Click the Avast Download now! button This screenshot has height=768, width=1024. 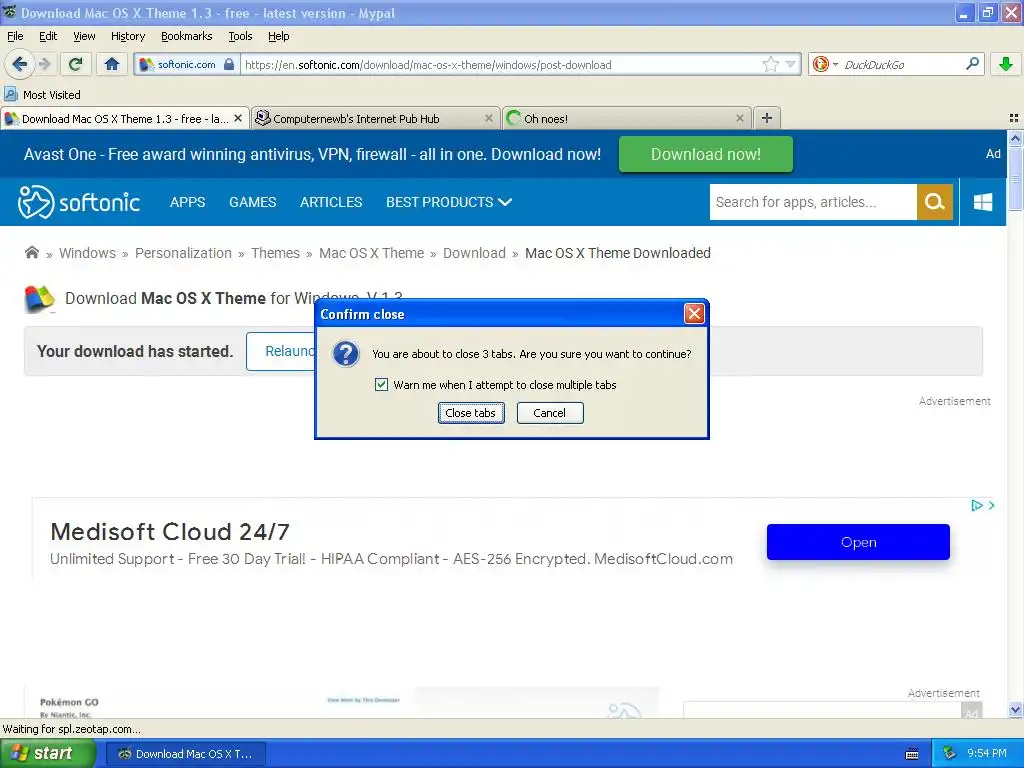(x=706, y=154)
